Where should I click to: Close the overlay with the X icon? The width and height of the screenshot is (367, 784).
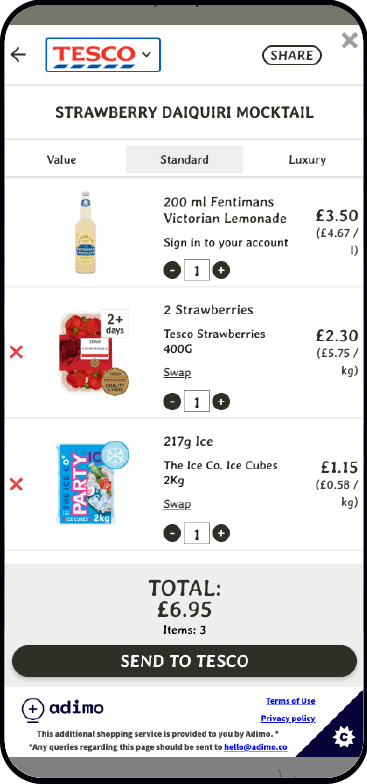[350, 40]
